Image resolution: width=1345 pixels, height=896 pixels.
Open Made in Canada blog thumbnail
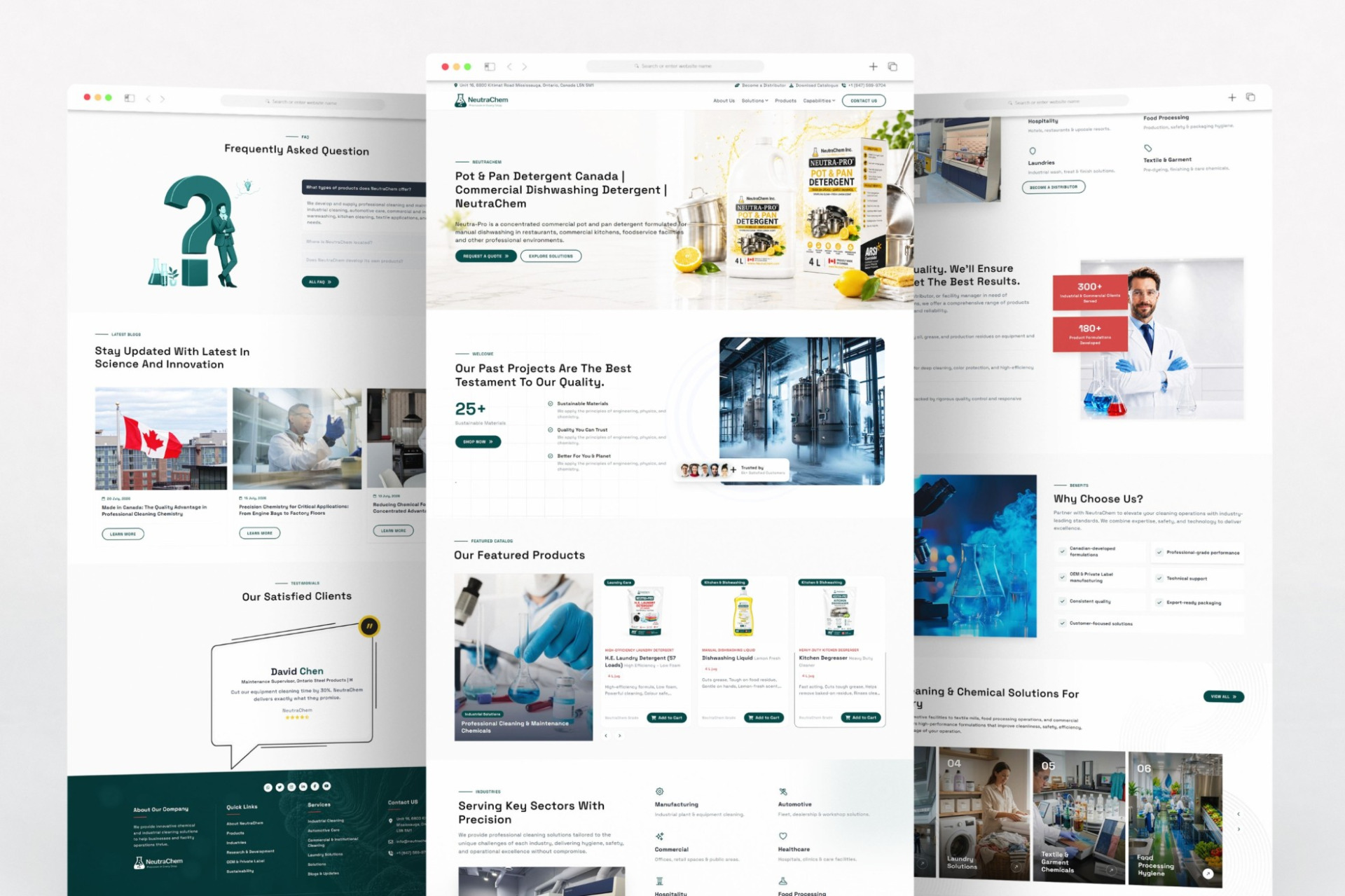161,439
